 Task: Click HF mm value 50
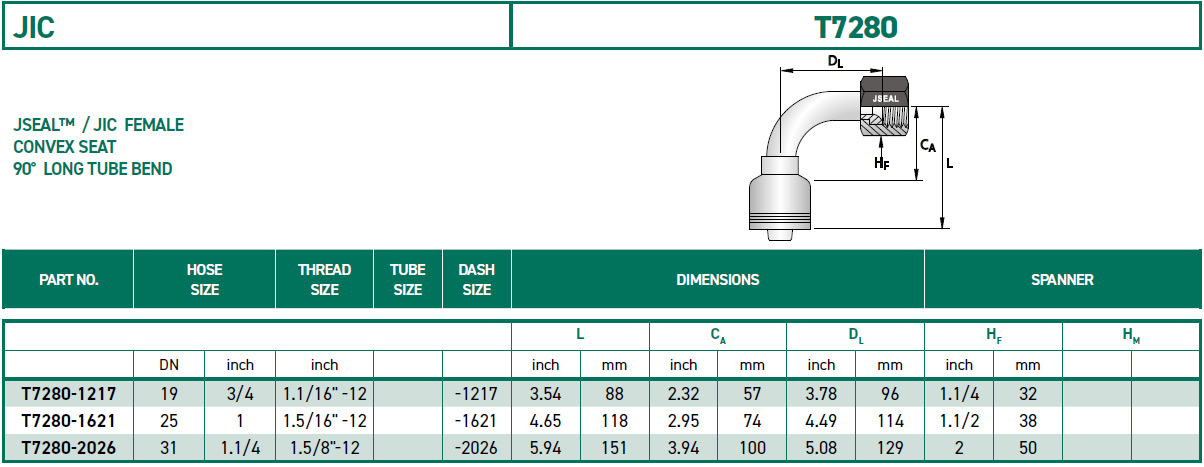[1028, 448]
